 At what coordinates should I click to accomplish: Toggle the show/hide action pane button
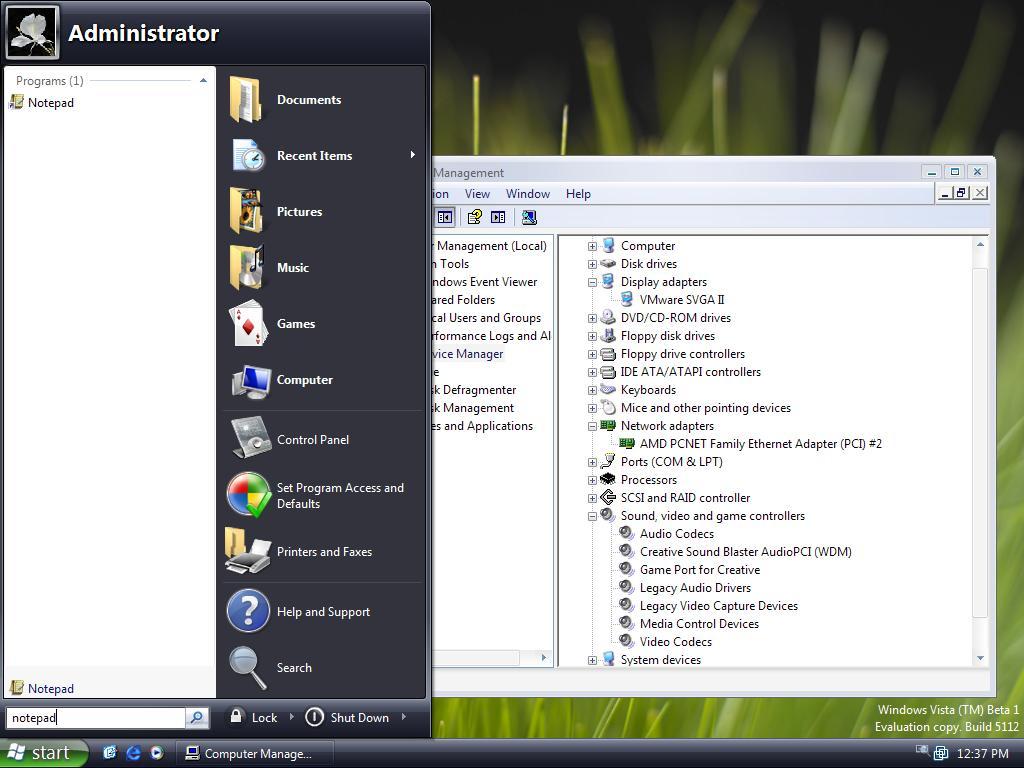click(498, 217)
